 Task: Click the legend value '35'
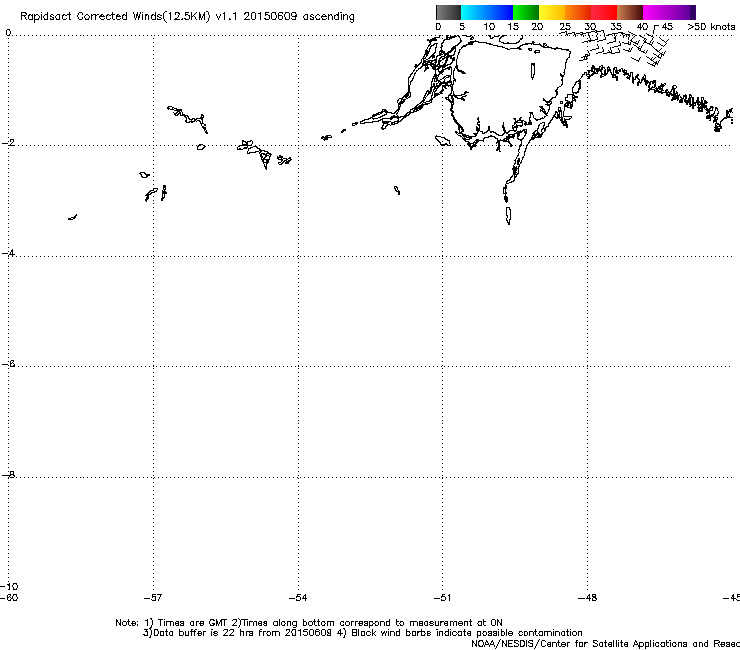click(x=616, y=27)
